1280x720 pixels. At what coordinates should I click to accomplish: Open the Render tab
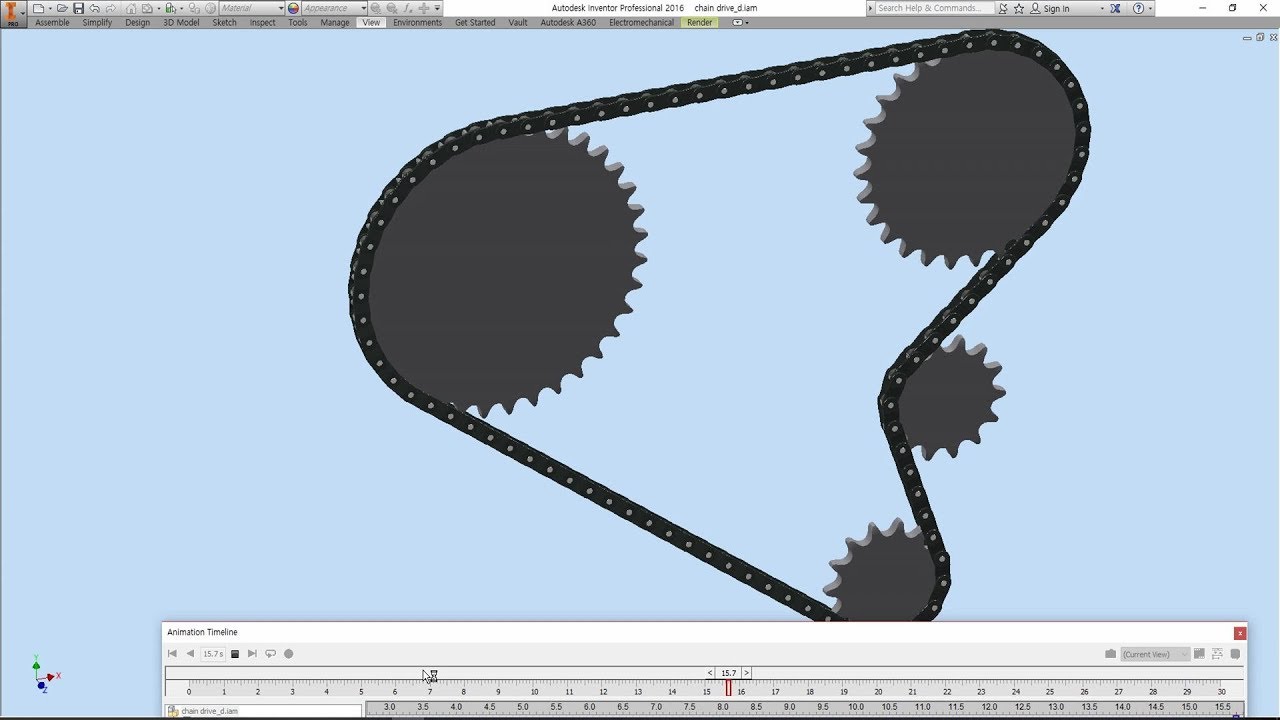700,22
